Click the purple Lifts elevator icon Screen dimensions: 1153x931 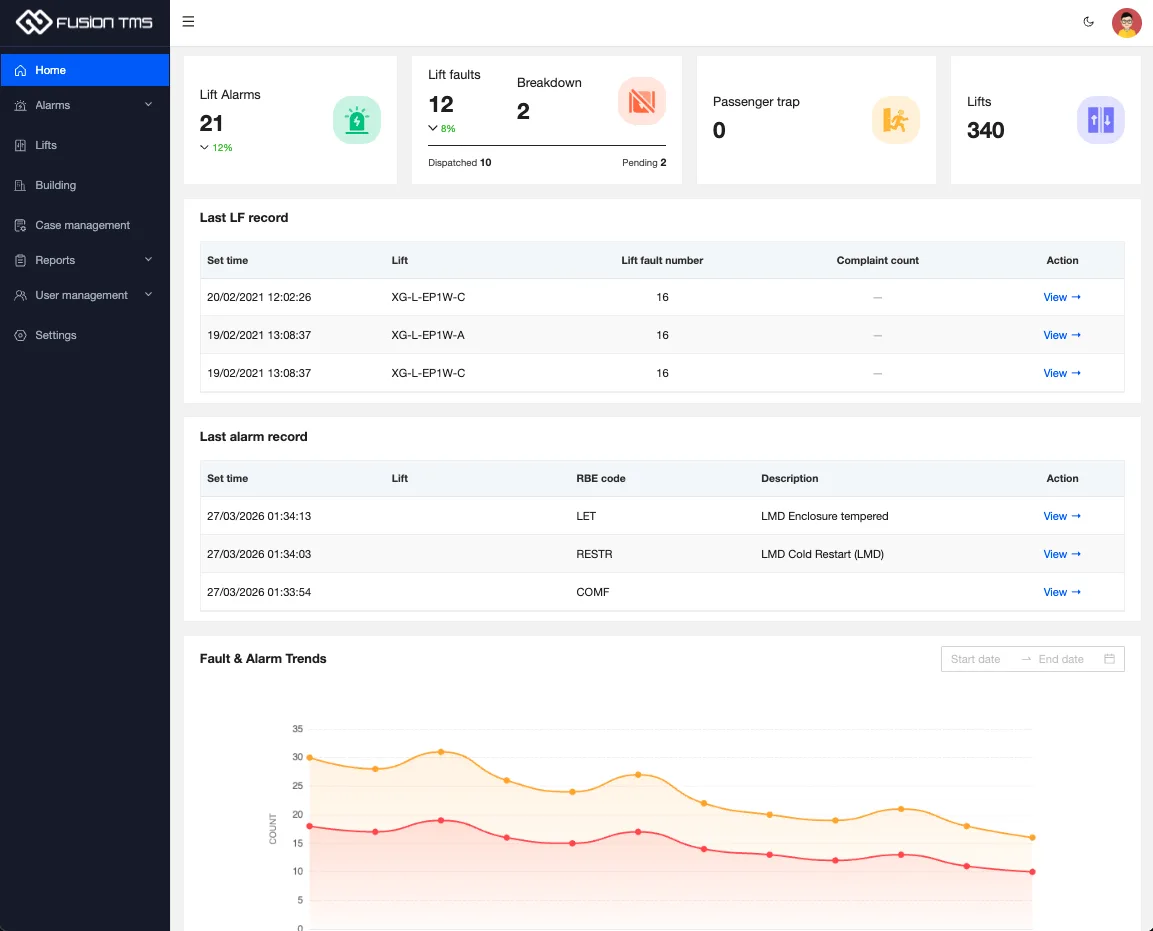(1101, 120)
